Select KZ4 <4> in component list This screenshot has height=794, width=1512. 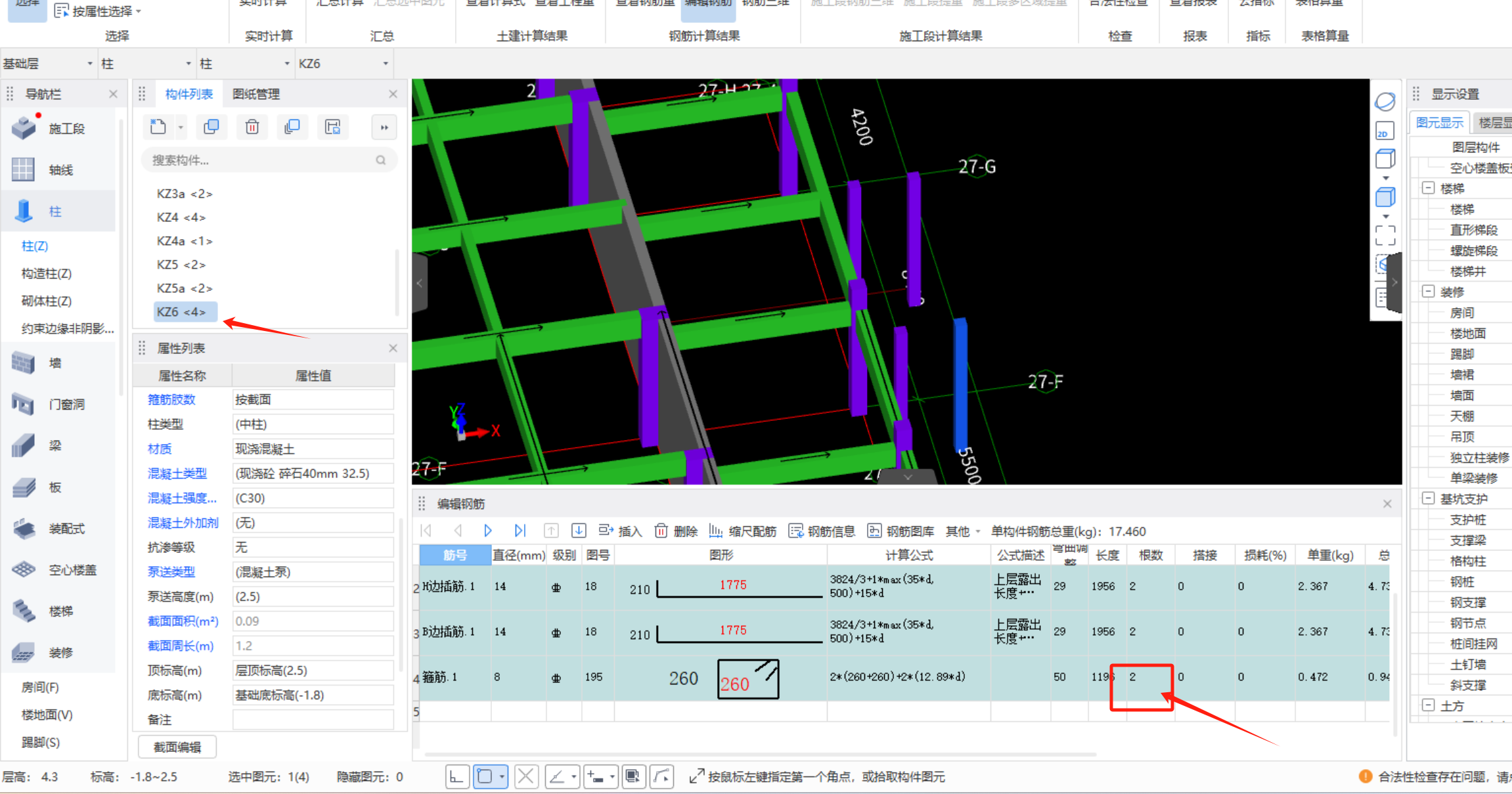181,217
